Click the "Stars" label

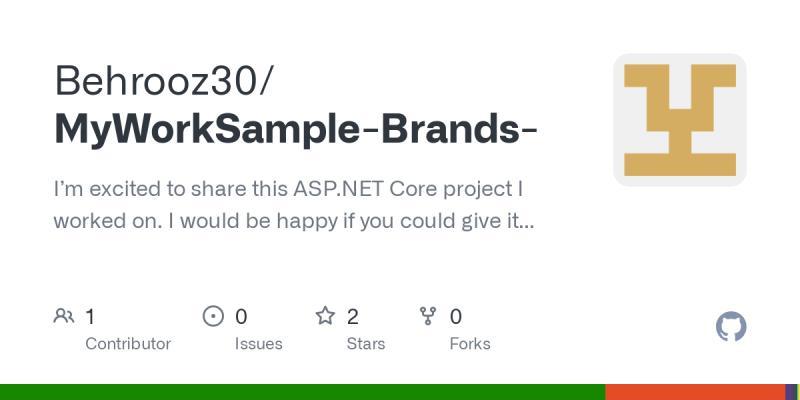[366, 344]
